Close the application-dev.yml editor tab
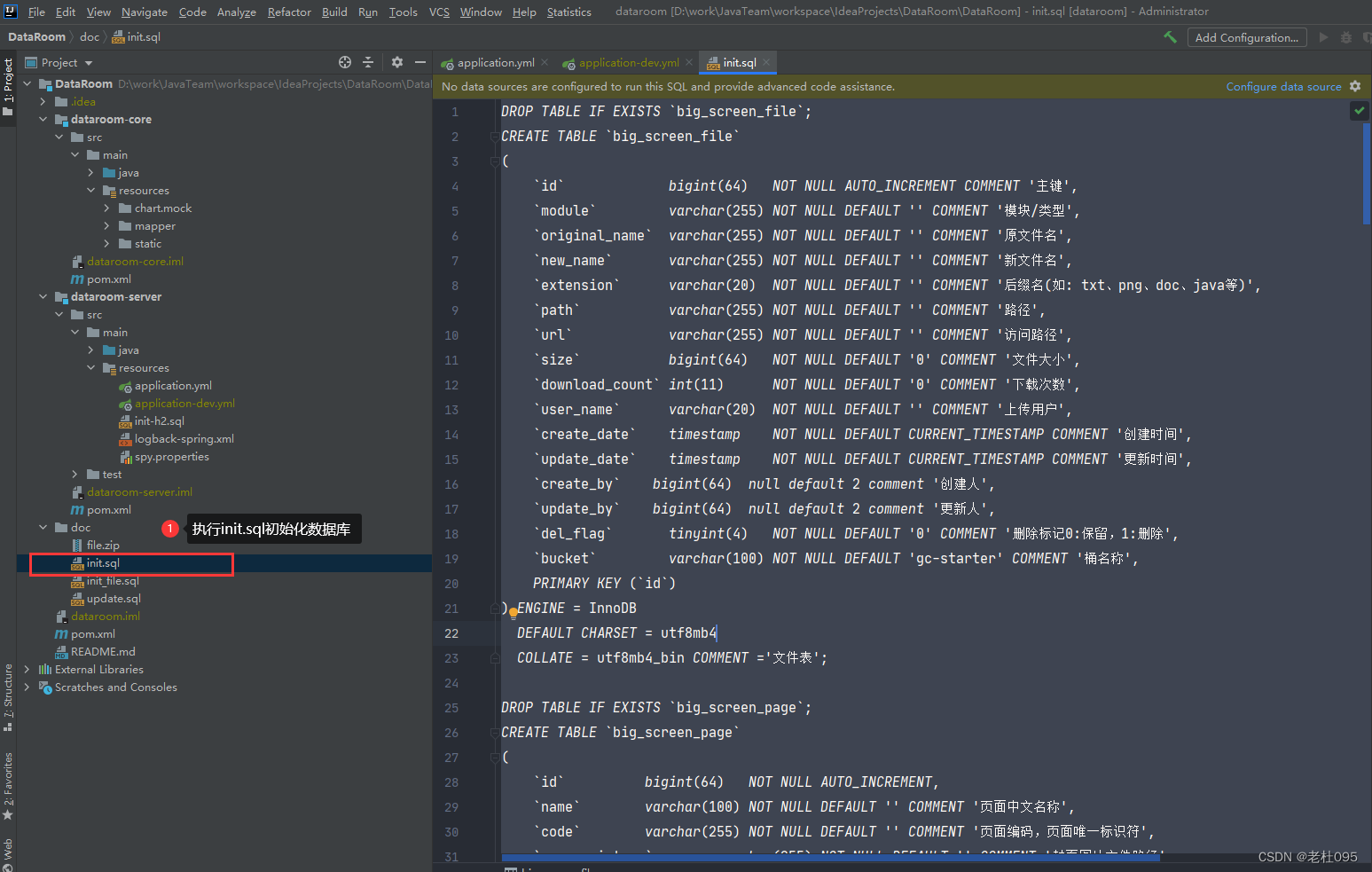This screenshot has width=1372, height=872. [689, 62]
